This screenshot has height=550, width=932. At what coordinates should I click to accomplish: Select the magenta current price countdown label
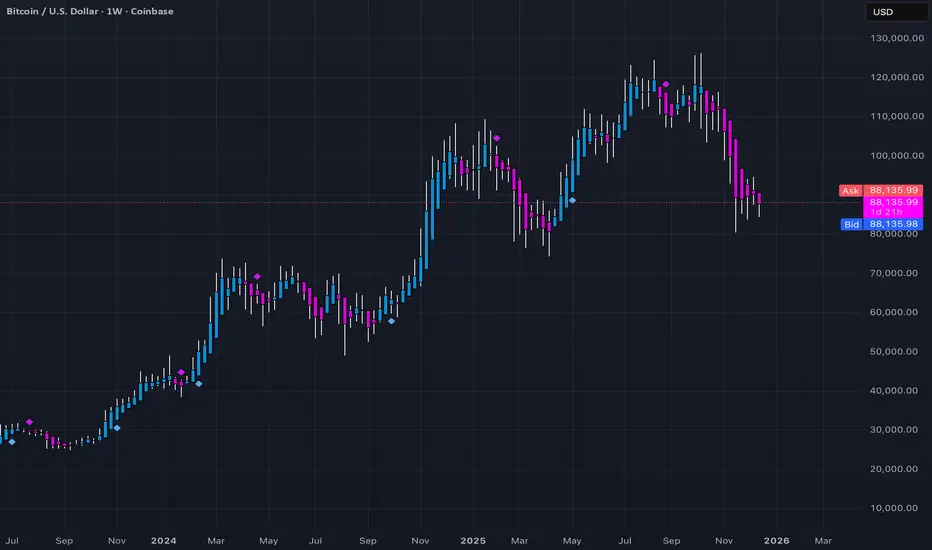pyautogui.click(x=893, y=208)
